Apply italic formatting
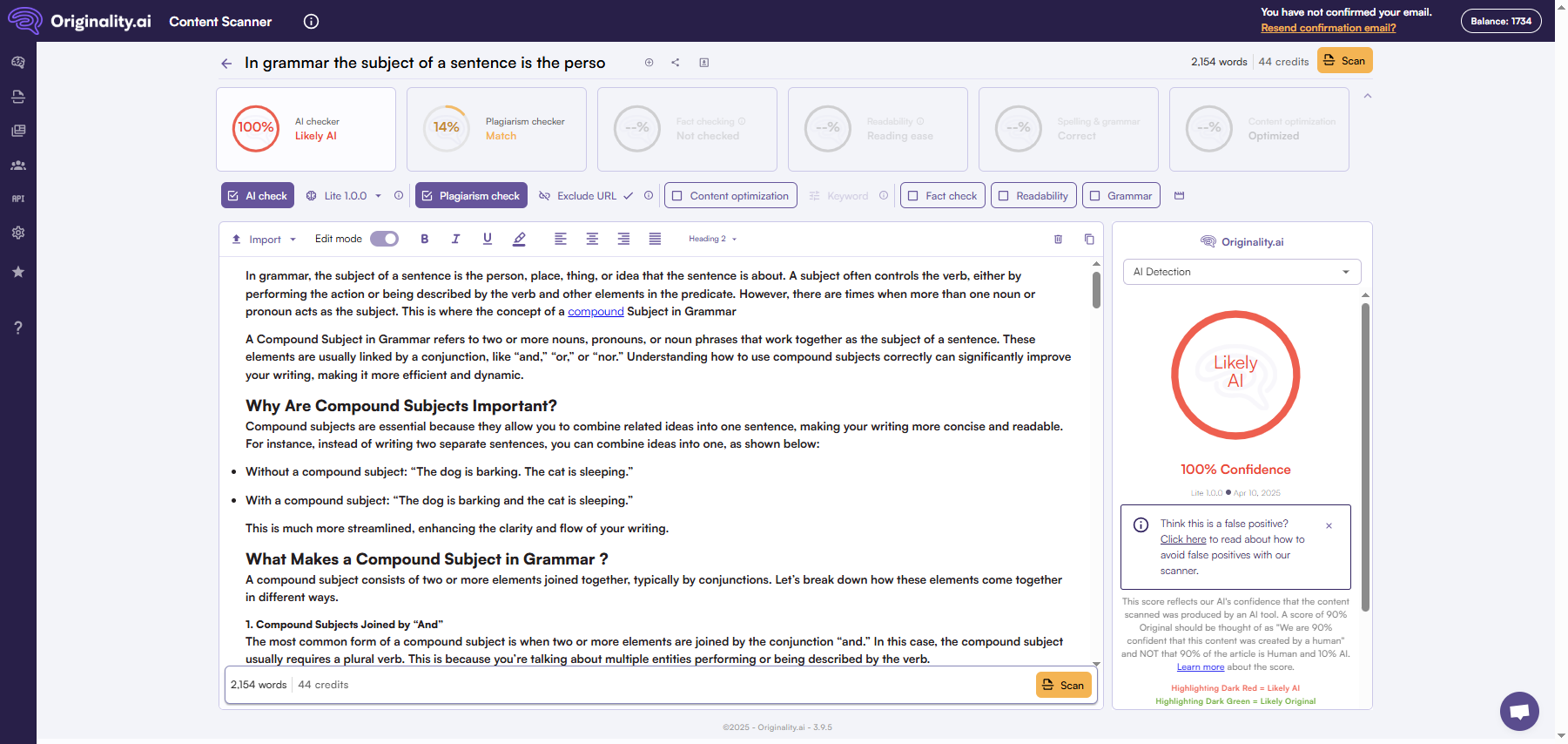1568x744 pixels. point(455,239)
